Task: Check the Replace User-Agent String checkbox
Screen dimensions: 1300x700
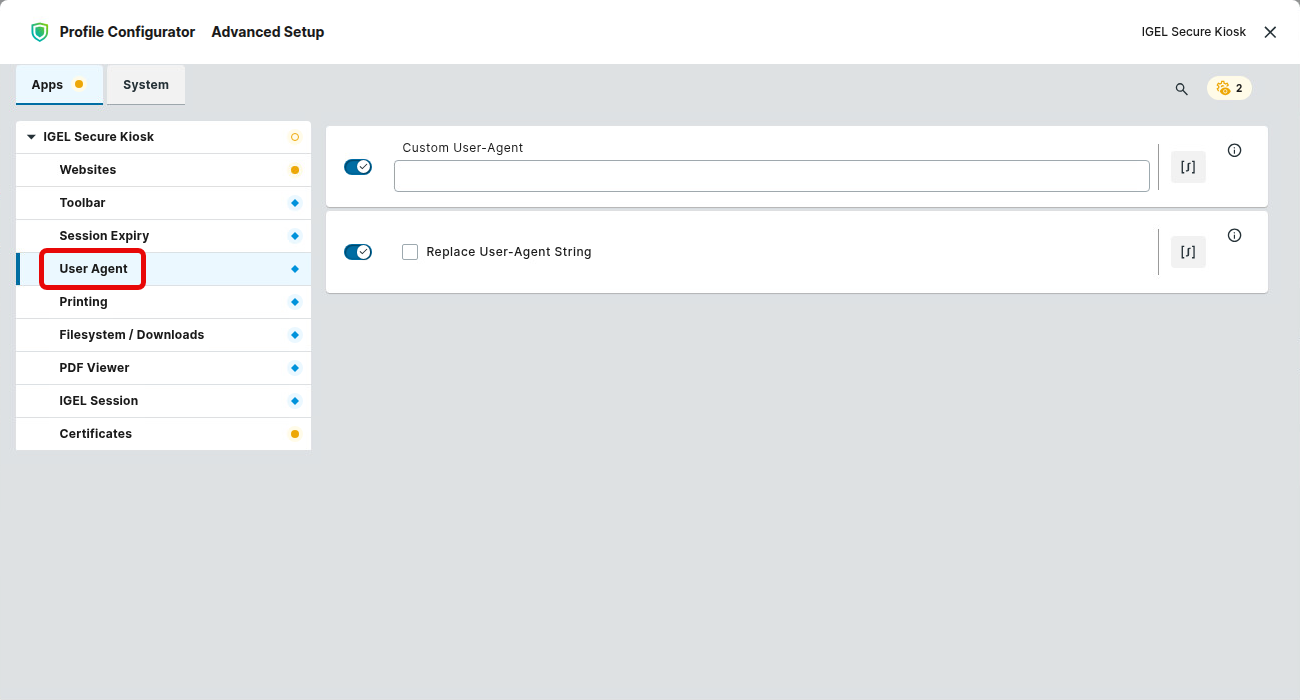Action: tap(410, 252)
